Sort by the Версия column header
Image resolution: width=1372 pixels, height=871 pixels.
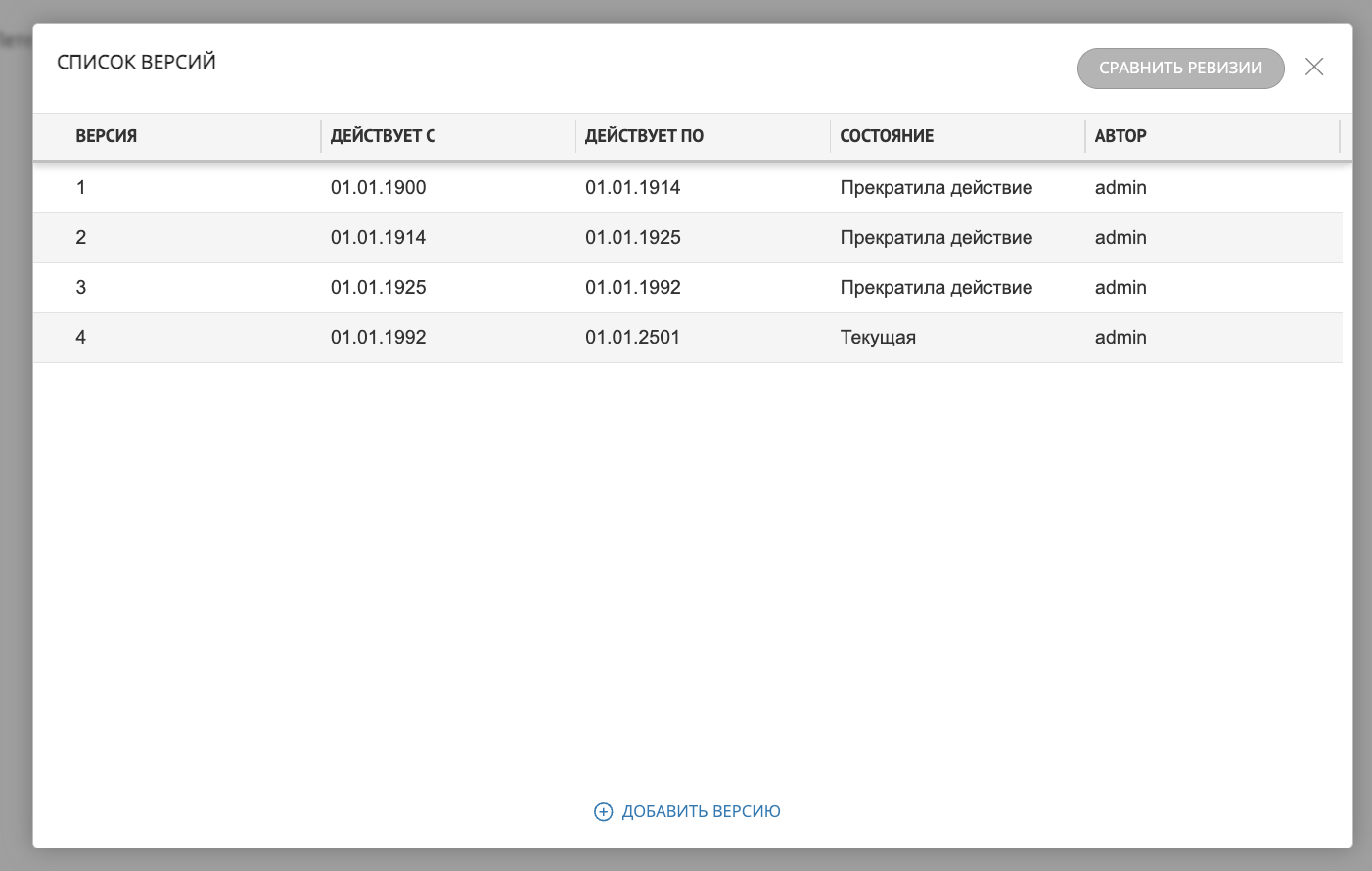click(107, 136)
